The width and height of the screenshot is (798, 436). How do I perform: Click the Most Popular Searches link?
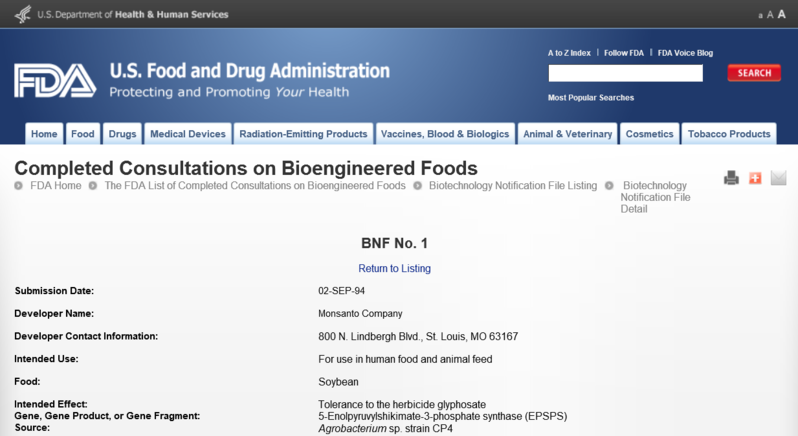click(x=591, y=98)
